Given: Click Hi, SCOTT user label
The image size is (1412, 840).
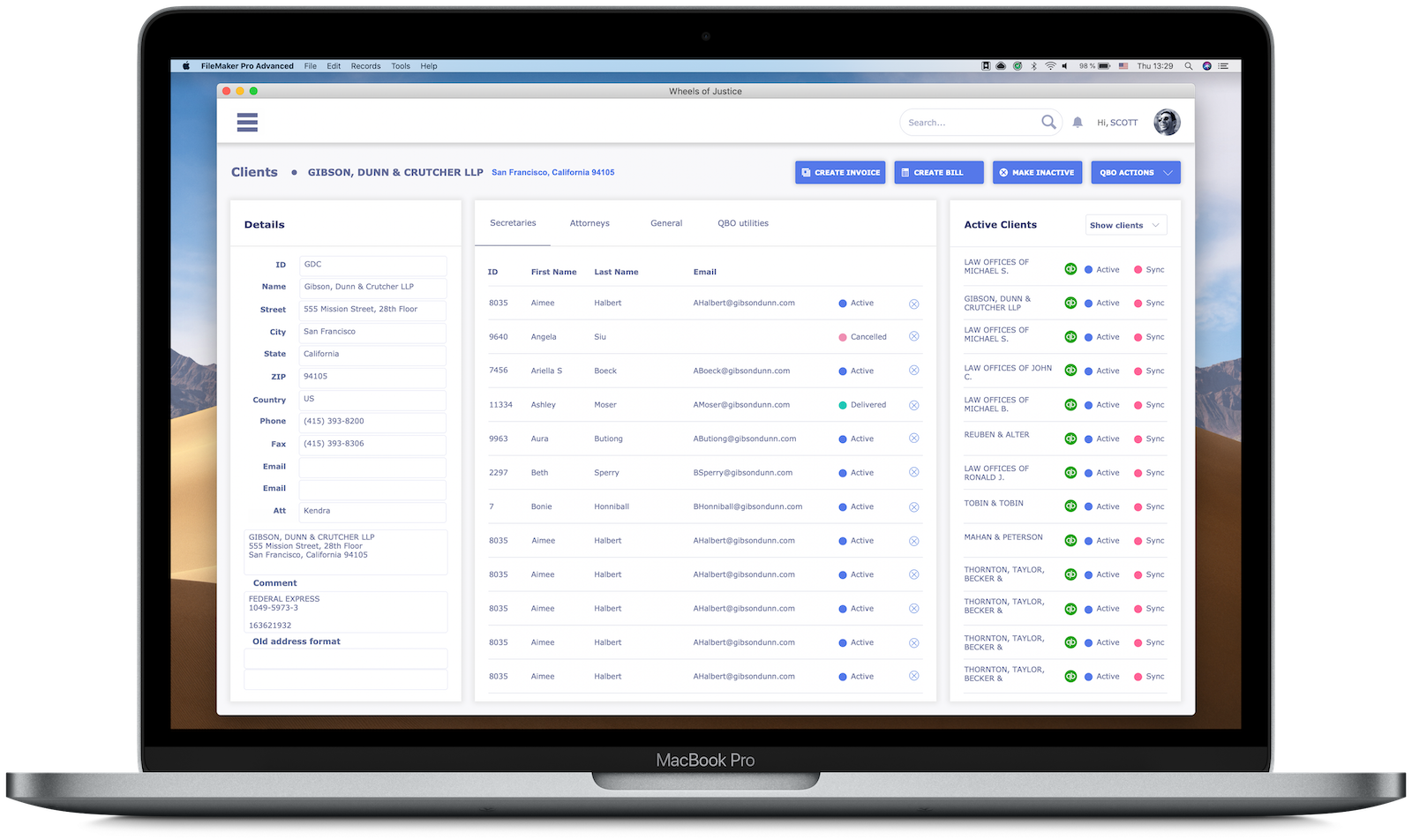Looking at the screenshot, I should pyautogui.click(x=1117, y=123).
